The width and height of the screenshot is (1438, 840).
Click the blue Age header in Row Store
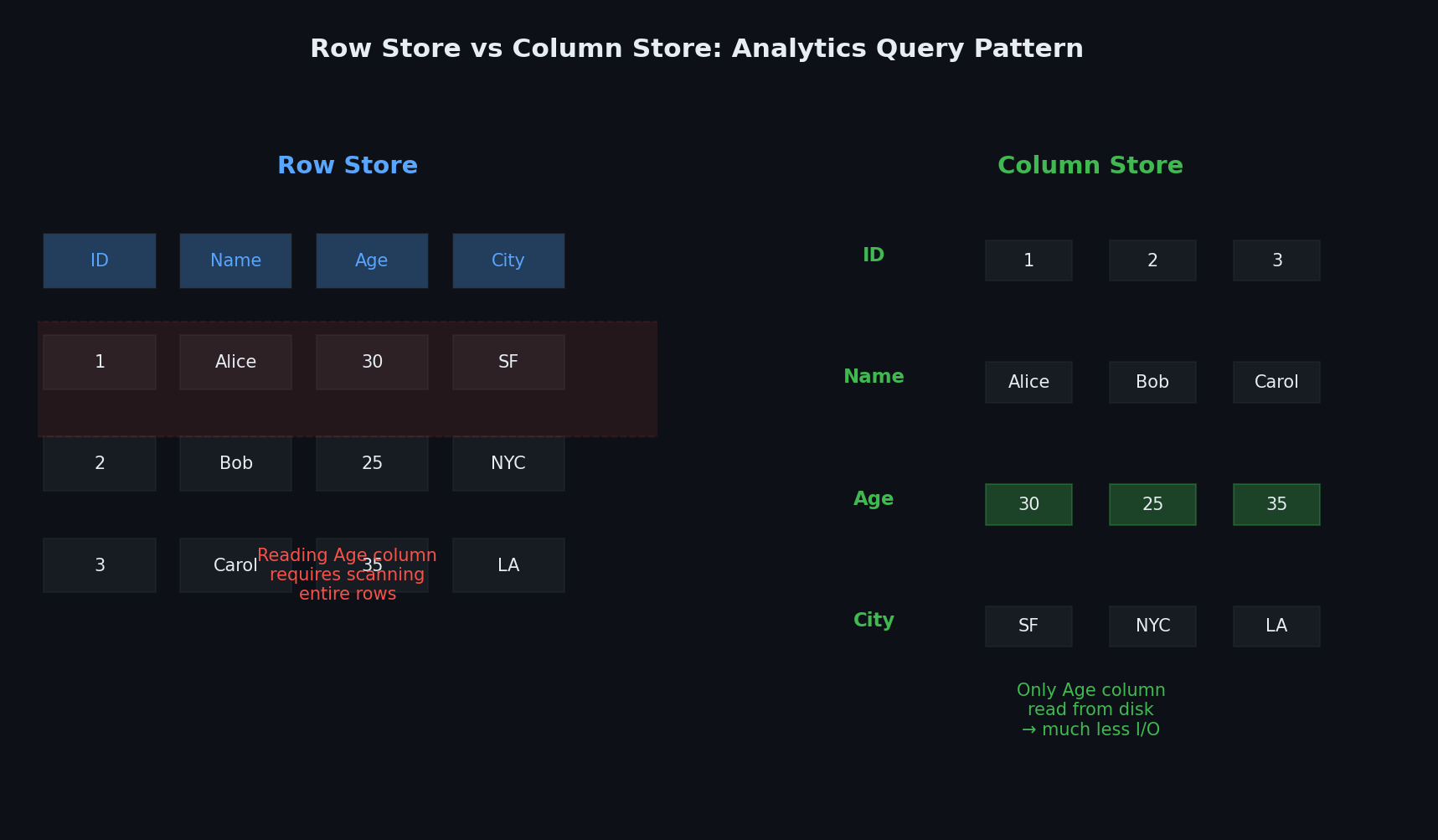(372, 260)
